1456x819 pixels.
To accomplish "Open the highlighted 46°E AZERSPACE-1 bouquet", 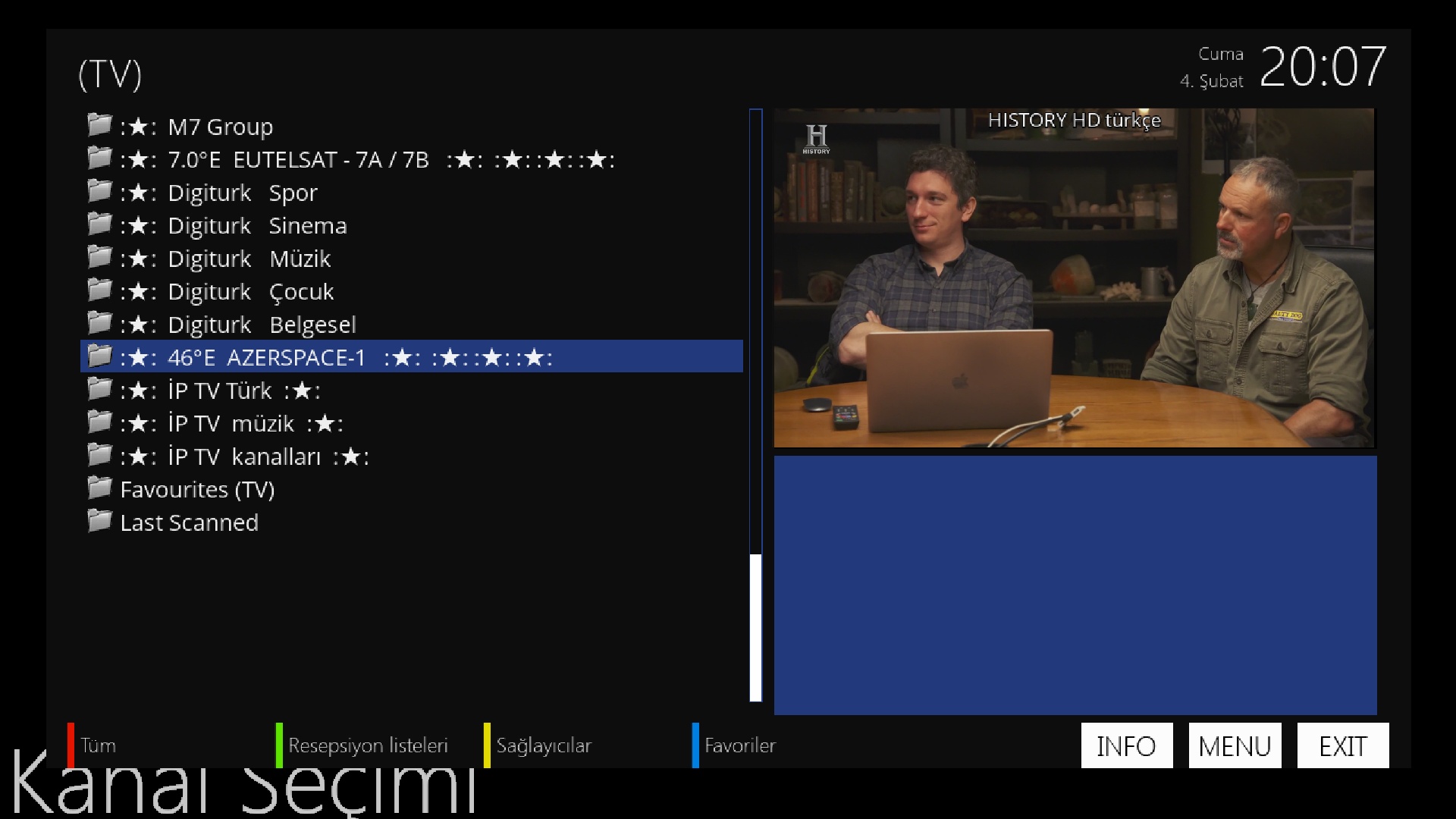I will pos(412,356).
